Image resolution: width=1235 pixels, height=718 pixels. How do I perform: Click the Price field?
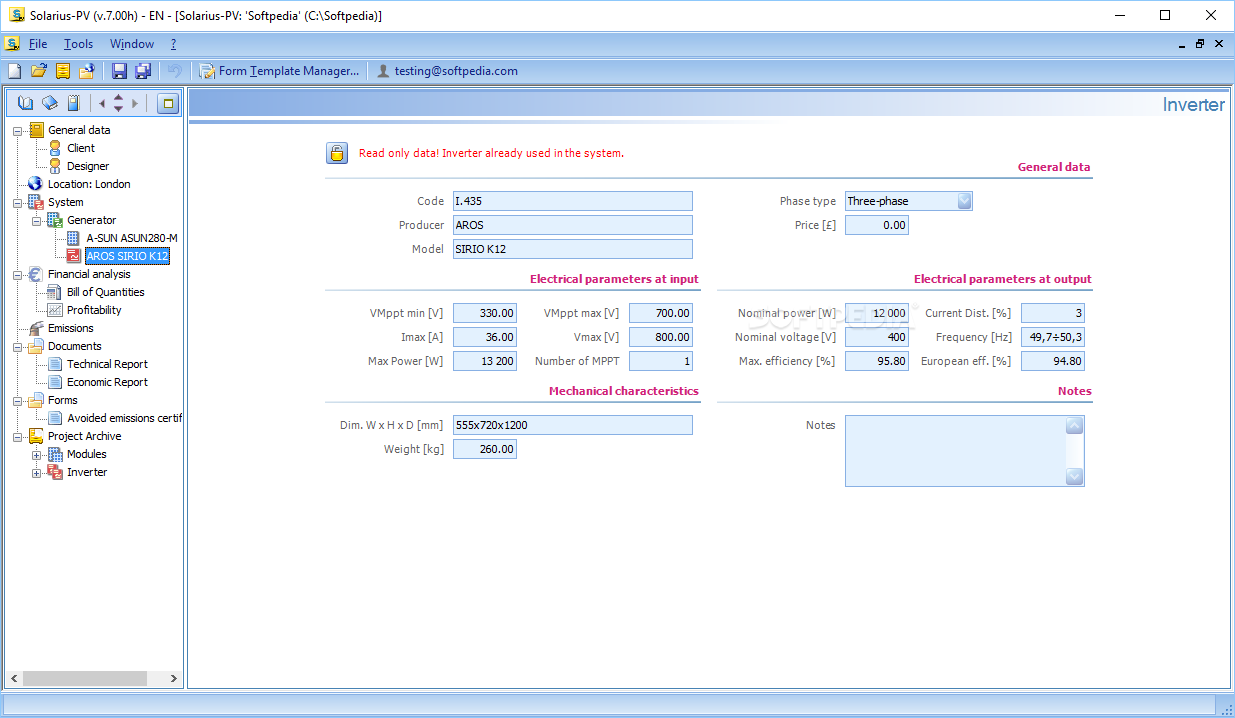[x=877, y=225]
